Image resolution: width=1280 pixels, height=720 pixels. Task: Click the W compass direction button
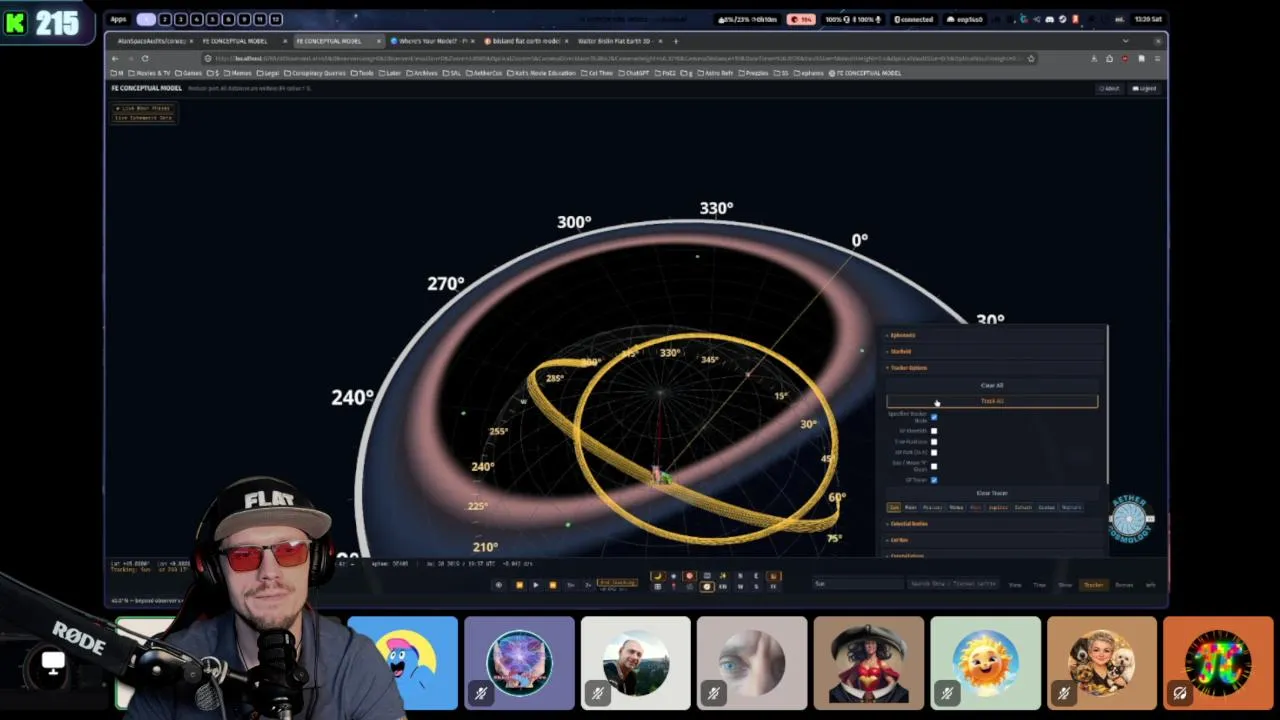[740, 587]
